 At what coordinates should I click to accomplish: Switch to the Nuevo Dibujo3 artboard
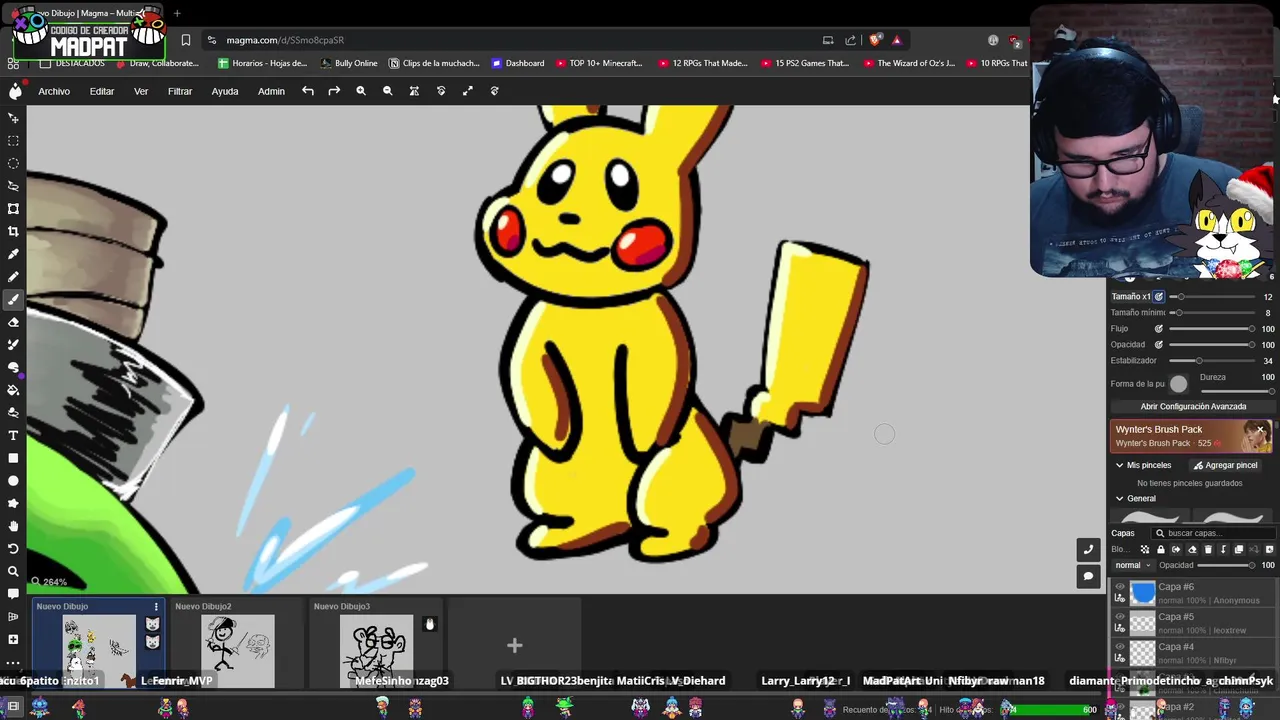click(376, 644)
